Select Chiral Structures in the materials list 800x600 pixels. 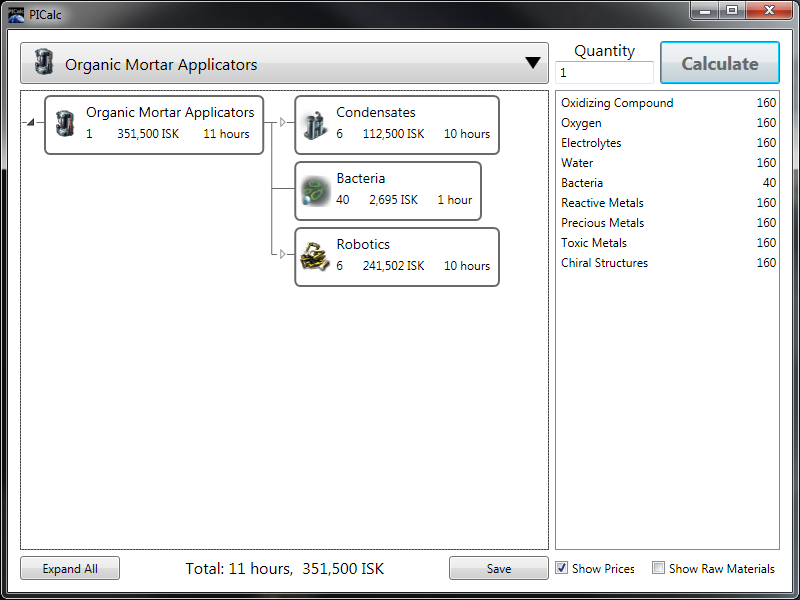[604, 263]
